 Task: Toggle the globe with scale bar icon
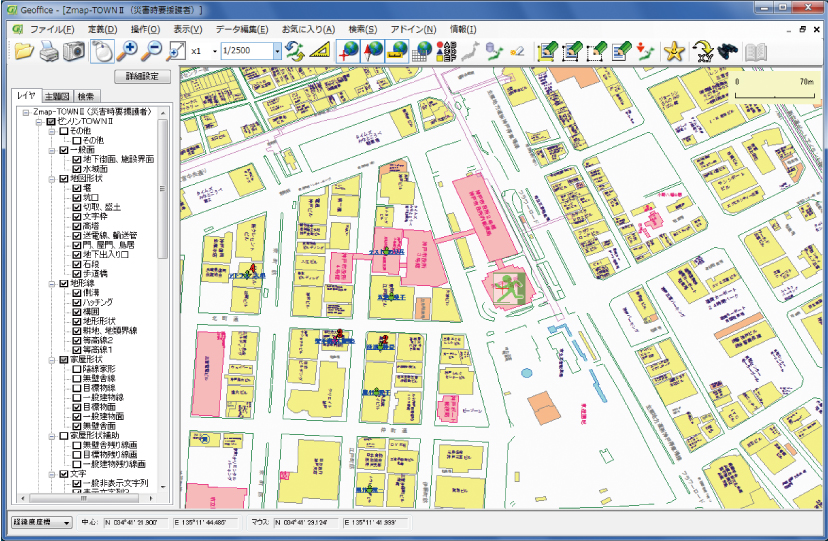pos(397,51)
